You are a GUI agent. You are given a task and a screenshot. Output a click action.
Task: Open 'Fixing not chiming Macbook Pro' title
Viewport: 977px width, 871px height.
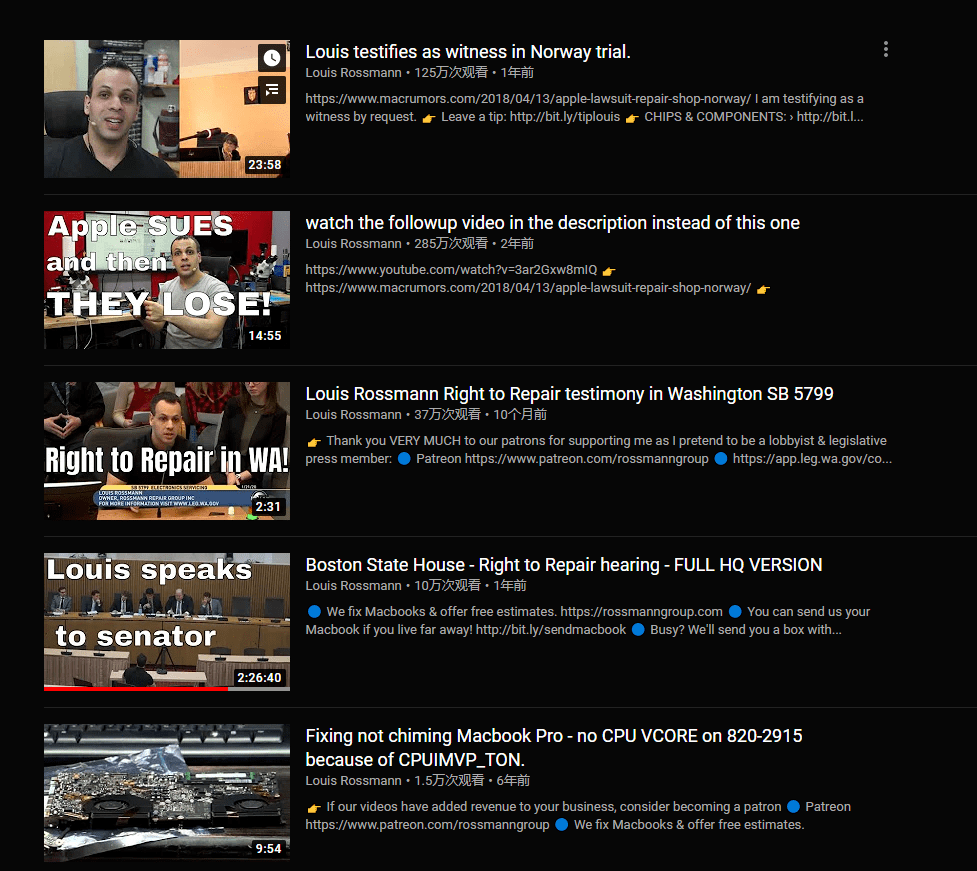[x=554, y=748]
